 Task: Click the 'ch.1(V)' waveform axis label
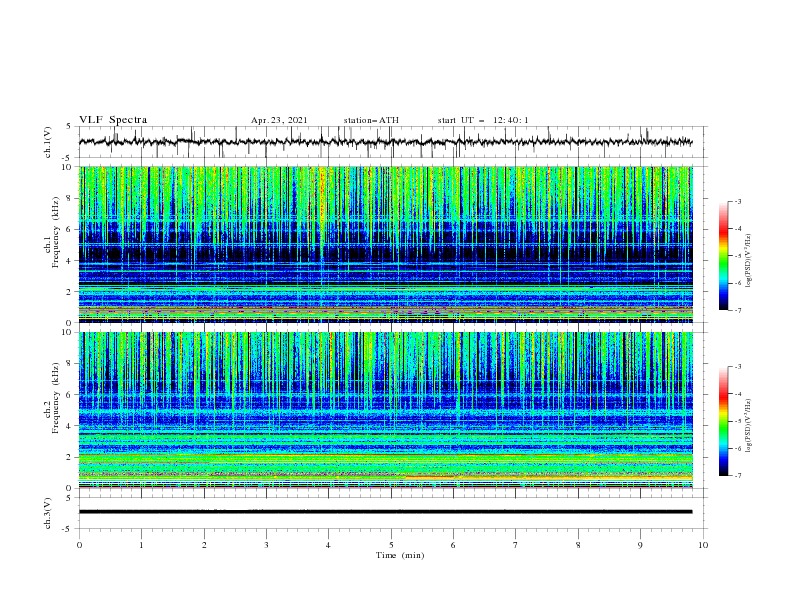coord(48,142)
